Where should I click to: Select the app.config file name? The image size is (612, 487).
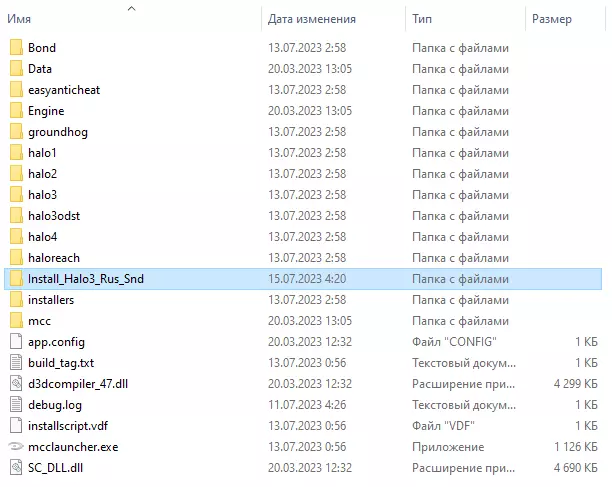(x=56, y=342)
